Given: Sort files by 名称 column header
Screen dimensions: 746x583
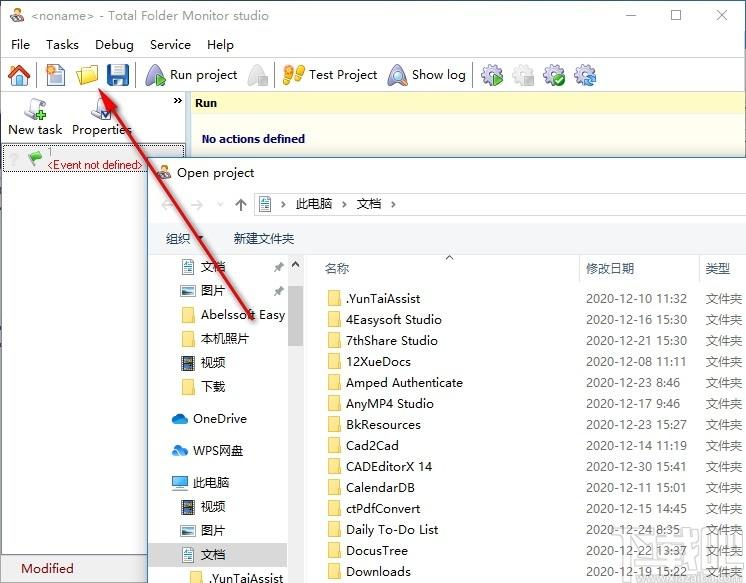Looking at the screenshot, I should pos(337,268).
